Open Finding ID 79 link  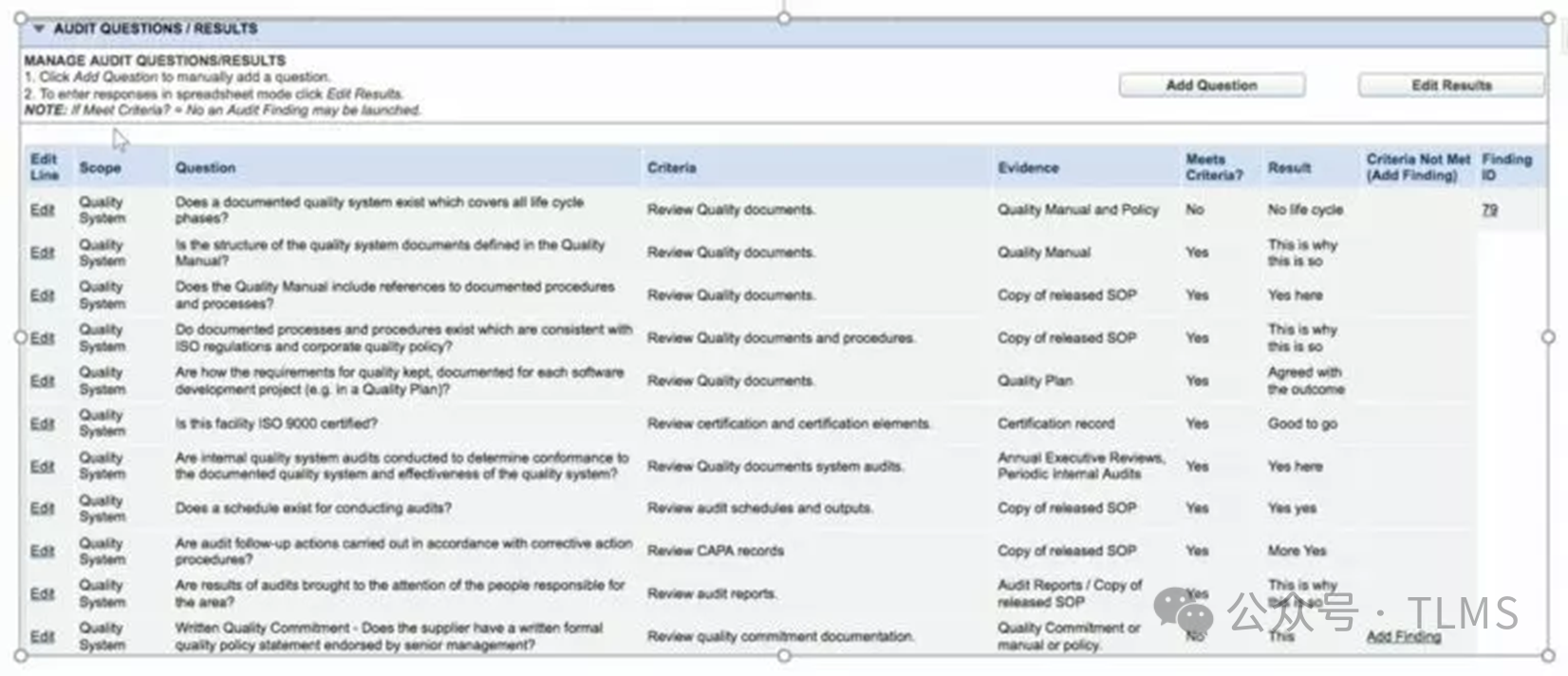pos(1489,210)
